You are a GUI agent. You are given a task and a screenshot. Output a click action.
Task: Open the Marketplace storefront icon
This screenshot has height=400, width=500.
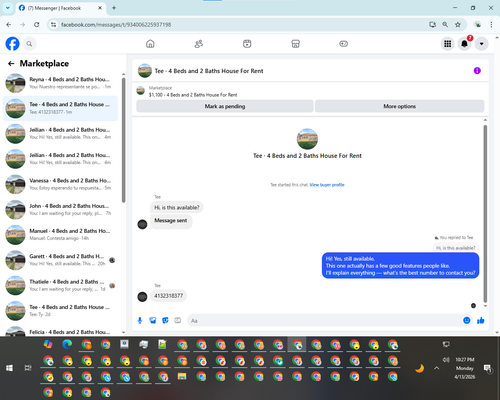(295, 44)
